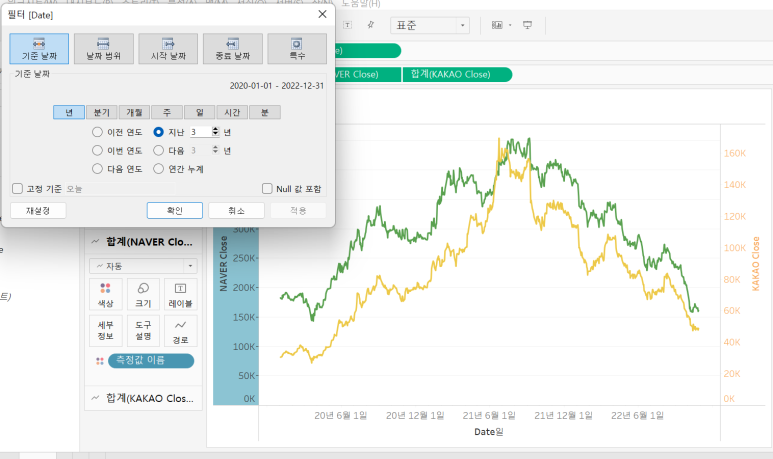Click the Date일 axis label

(489, 432)
